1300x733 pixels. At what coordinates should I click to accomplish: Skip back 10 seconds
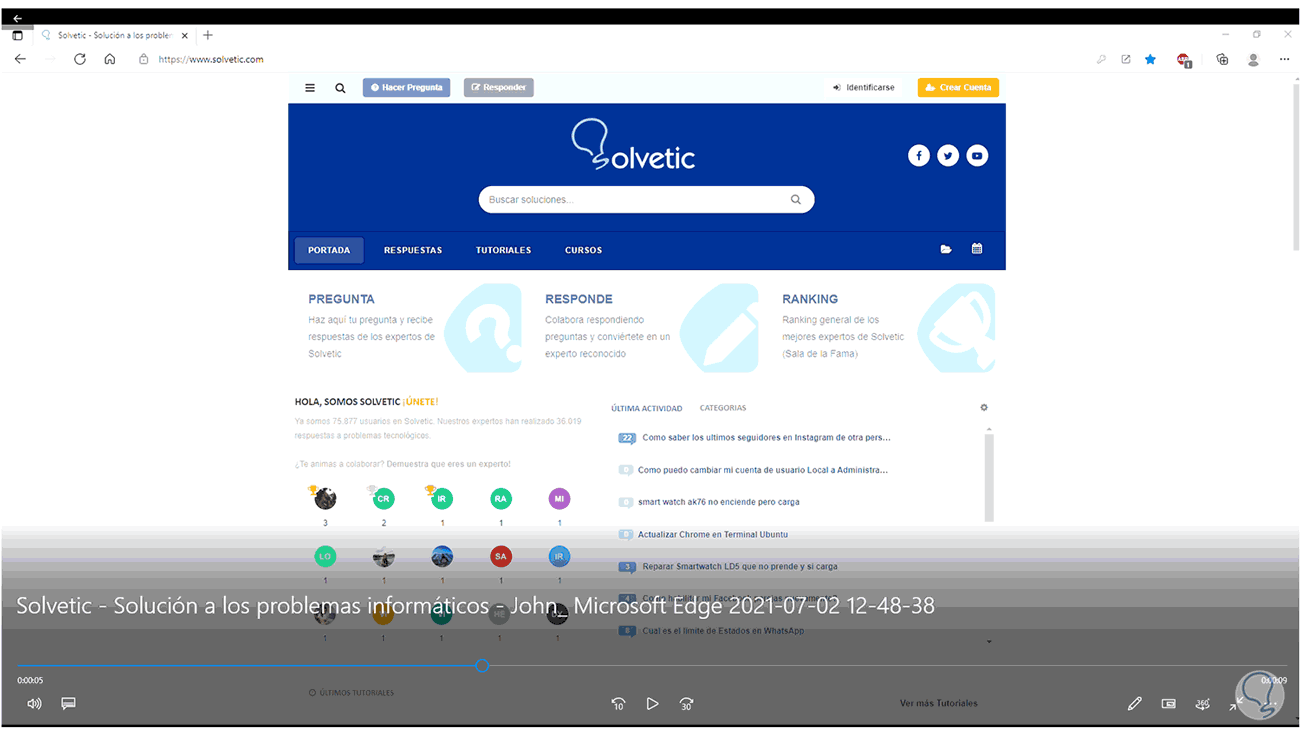coord(618,704)
